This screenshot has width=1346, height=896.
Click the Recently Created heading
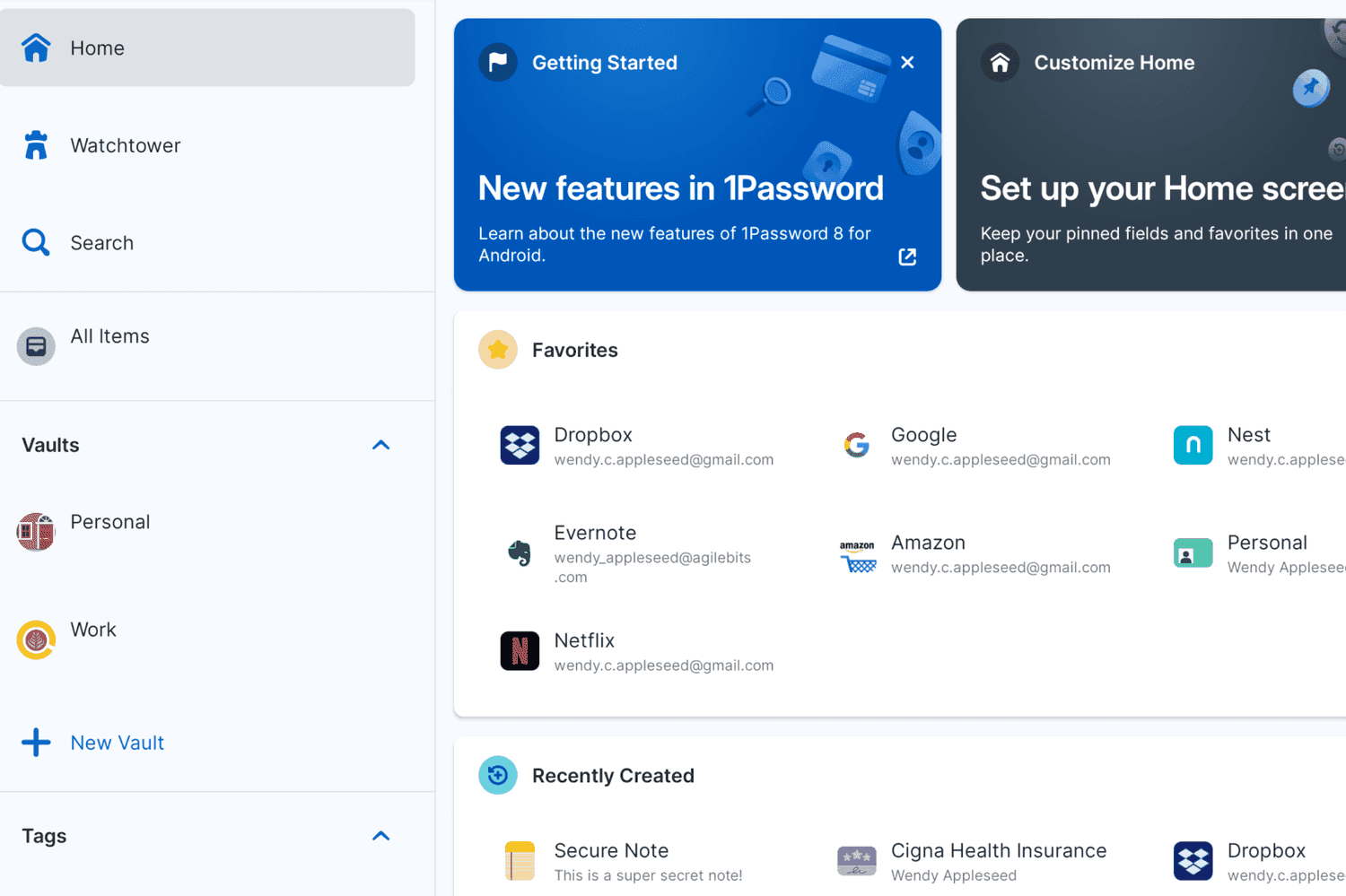[613, 775]
